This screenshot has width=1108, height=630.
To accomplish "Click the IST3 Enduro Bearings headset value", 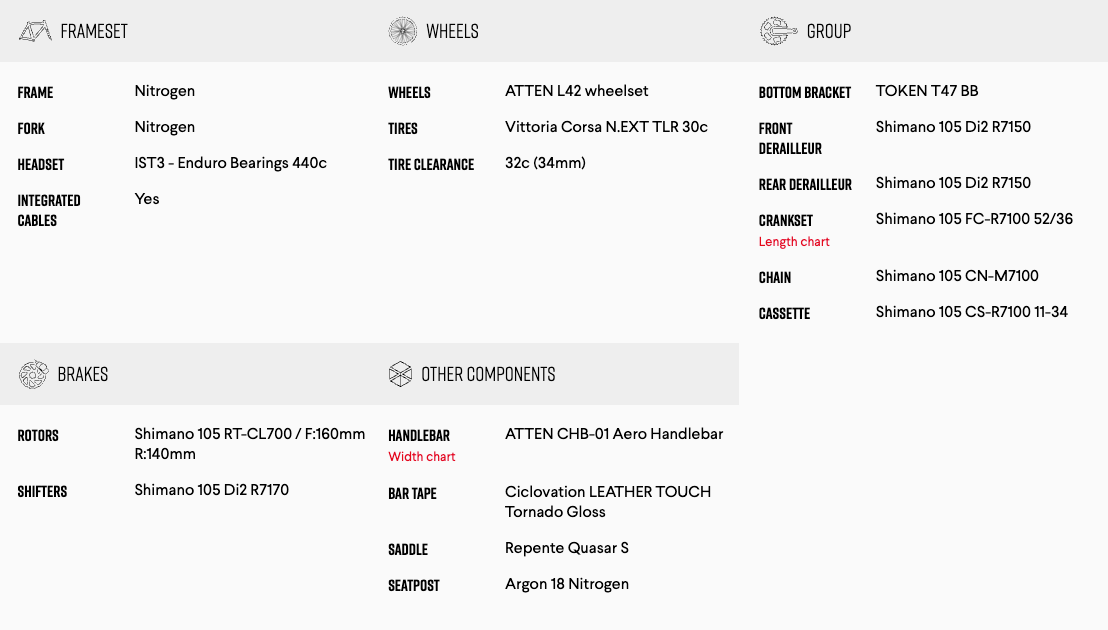I will click(x=231, y=163).
